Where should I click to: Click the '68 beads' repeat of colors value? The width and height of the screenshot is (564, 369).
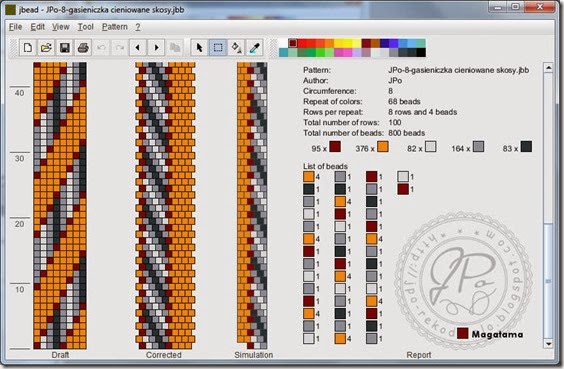click(404, 101)
